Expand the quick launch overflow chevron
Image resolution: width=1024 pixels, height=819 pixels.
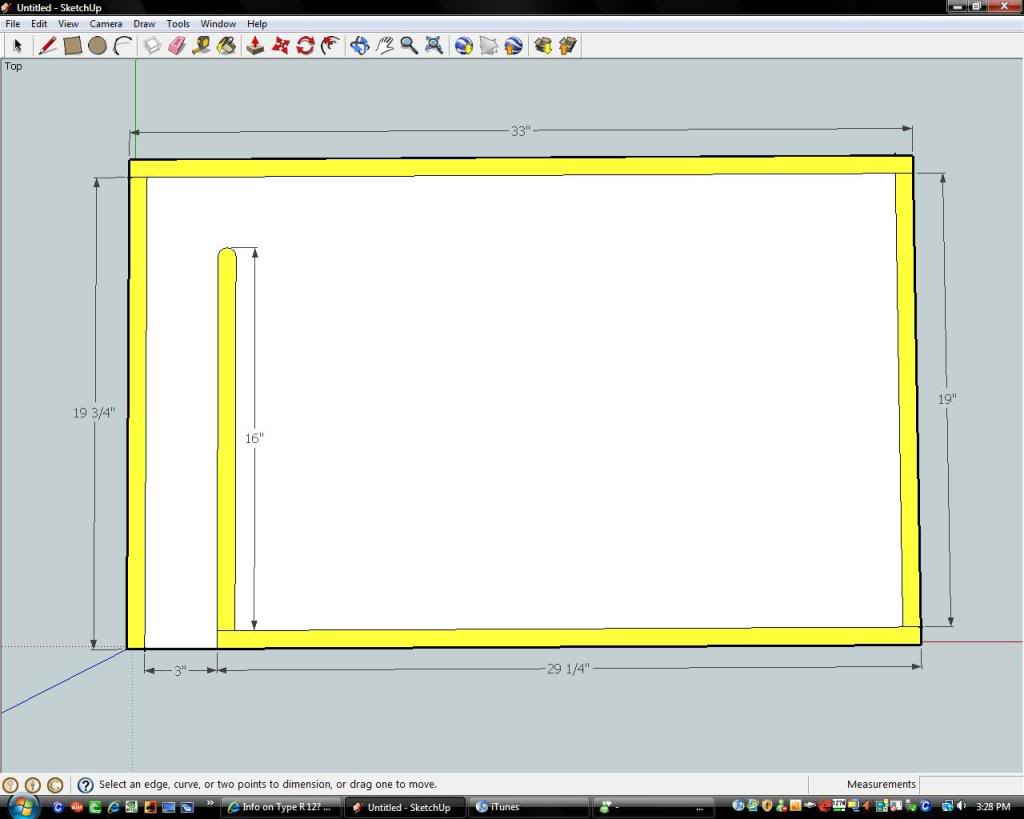(x=210, y=803)
